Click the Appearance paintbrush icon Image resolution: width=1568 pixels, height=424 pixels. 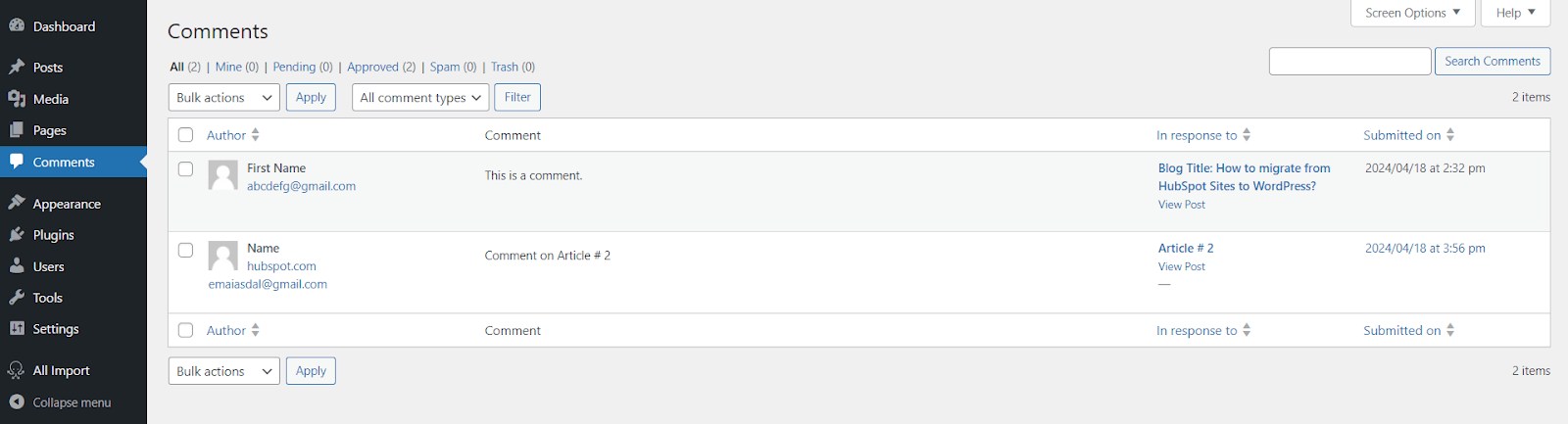[17, 203]
